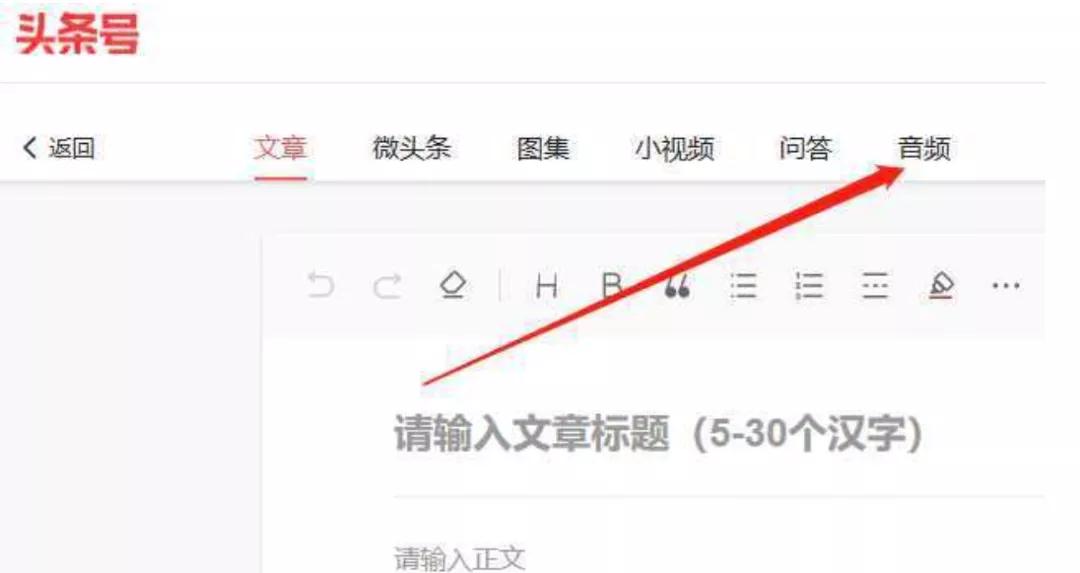Select the highlighter pen icon

(941, 285)
